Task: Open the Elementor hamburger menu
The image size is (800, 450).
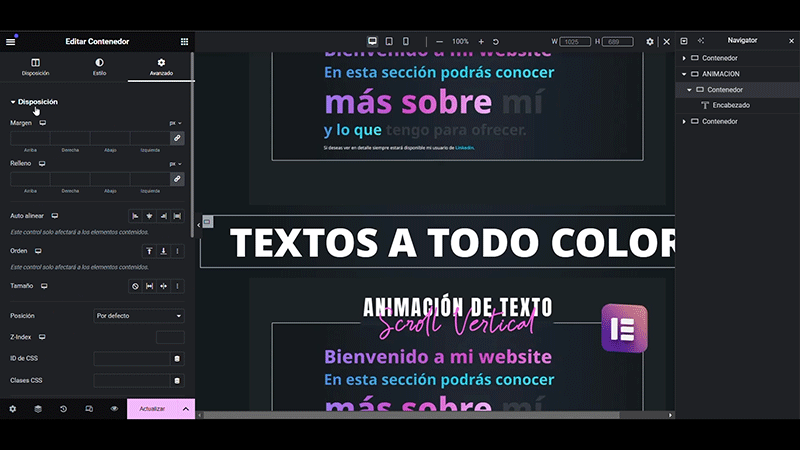Action: 10,41
